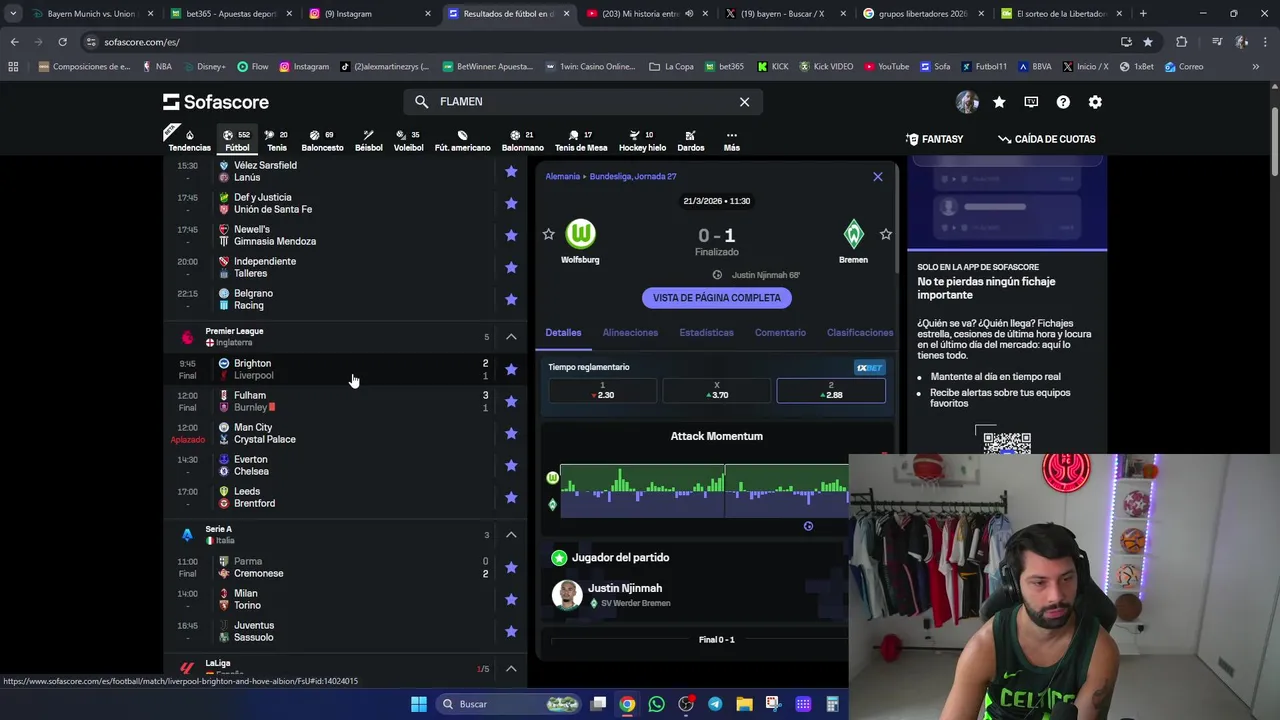The image size is (1280, 720).
Task: Open the Balonmano sport category
Action: click(x=522, y=140)
